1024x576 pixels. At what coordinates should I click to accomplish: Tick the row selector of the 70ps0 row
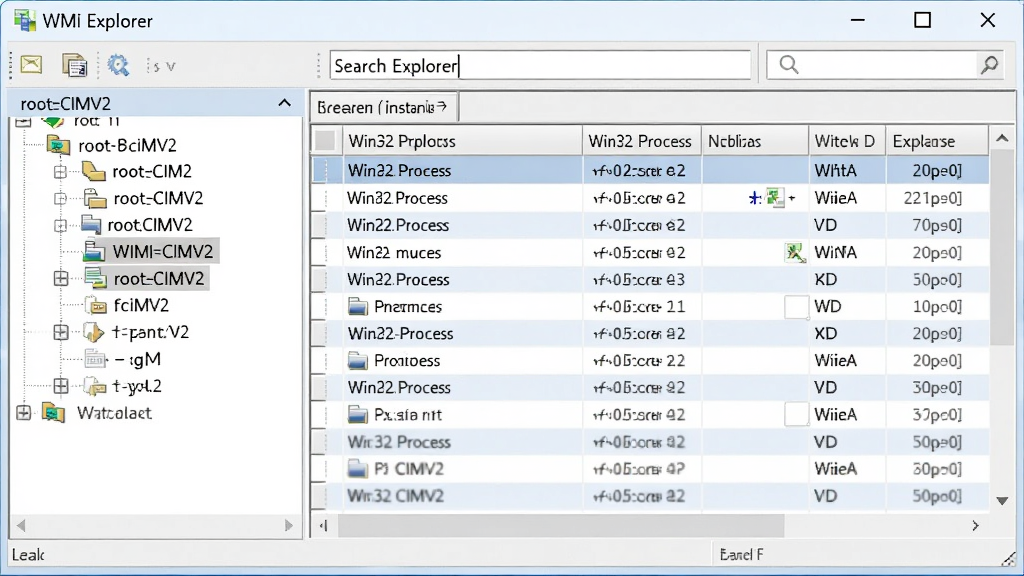point(319,225)
